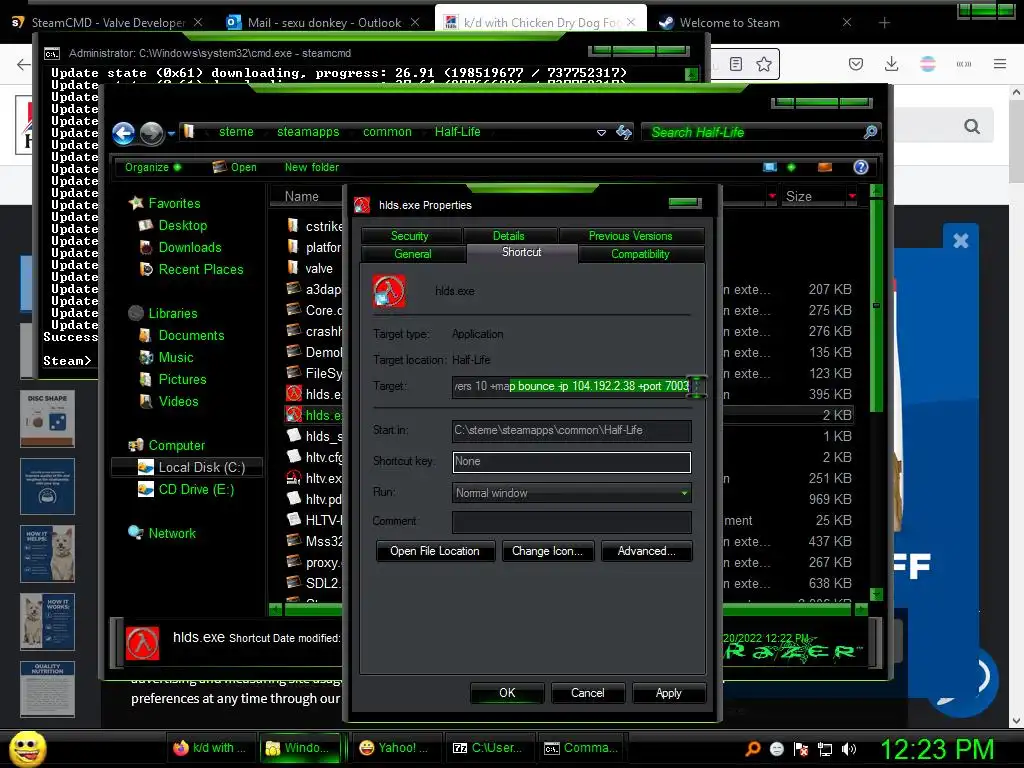Click the Advanced... button
Image resolution: width=1024 pixels, height=768 pixels.
tap(647, 551)
